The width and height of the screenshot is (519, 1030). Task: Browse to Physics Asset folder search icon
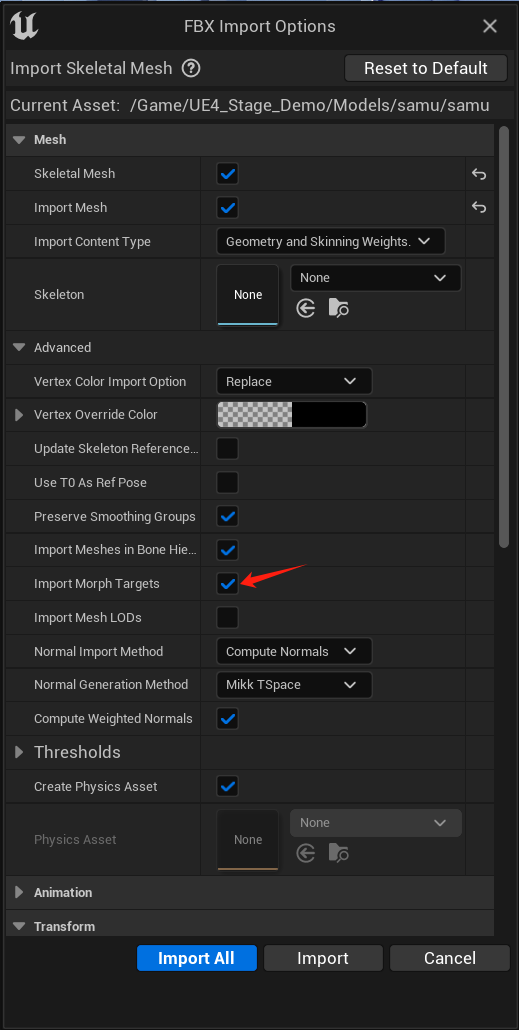(x=338, y=853)
